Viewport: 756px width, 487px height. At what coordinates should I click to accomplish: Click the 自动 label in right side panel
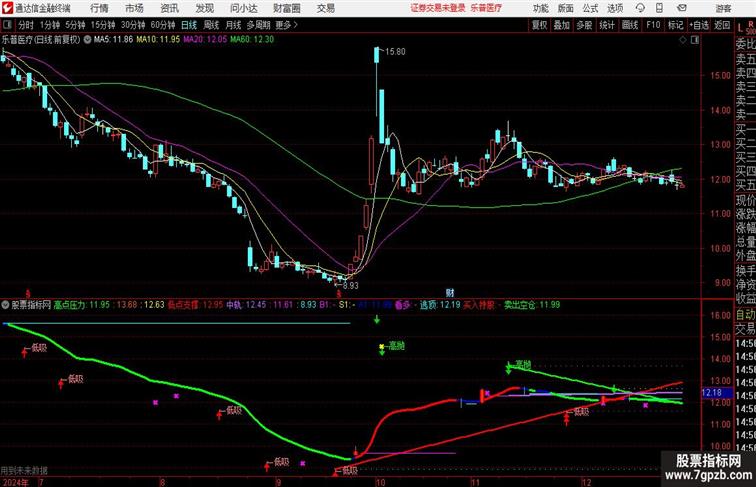(745, 314)
